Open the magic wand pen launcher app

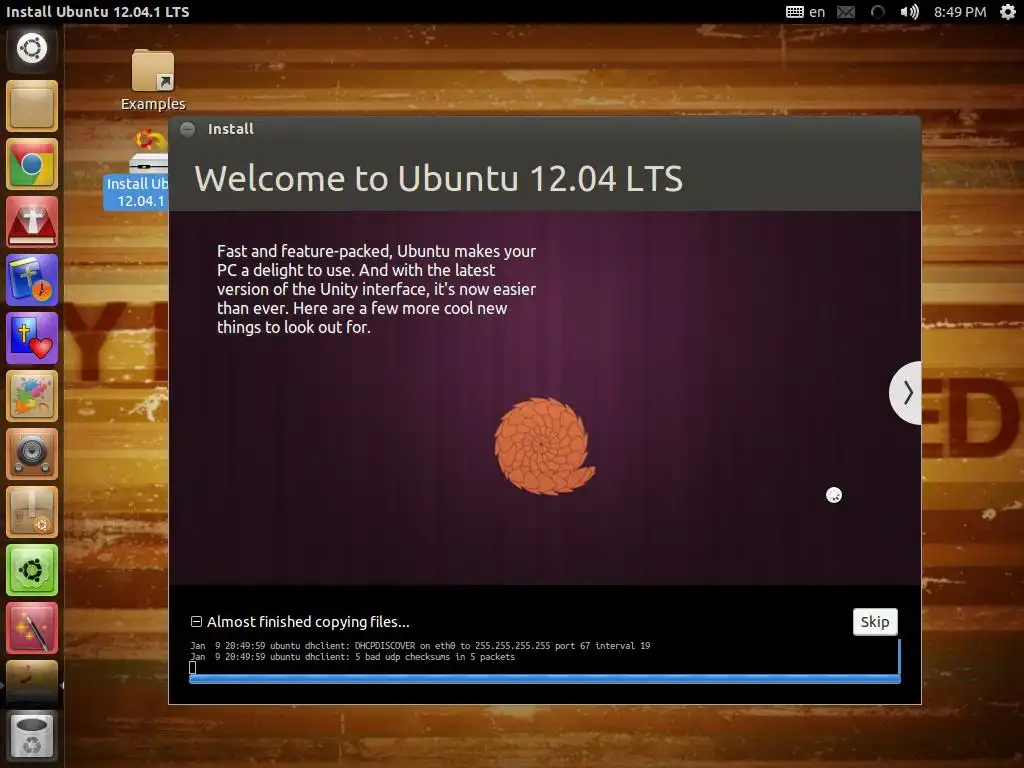(31, 628)
